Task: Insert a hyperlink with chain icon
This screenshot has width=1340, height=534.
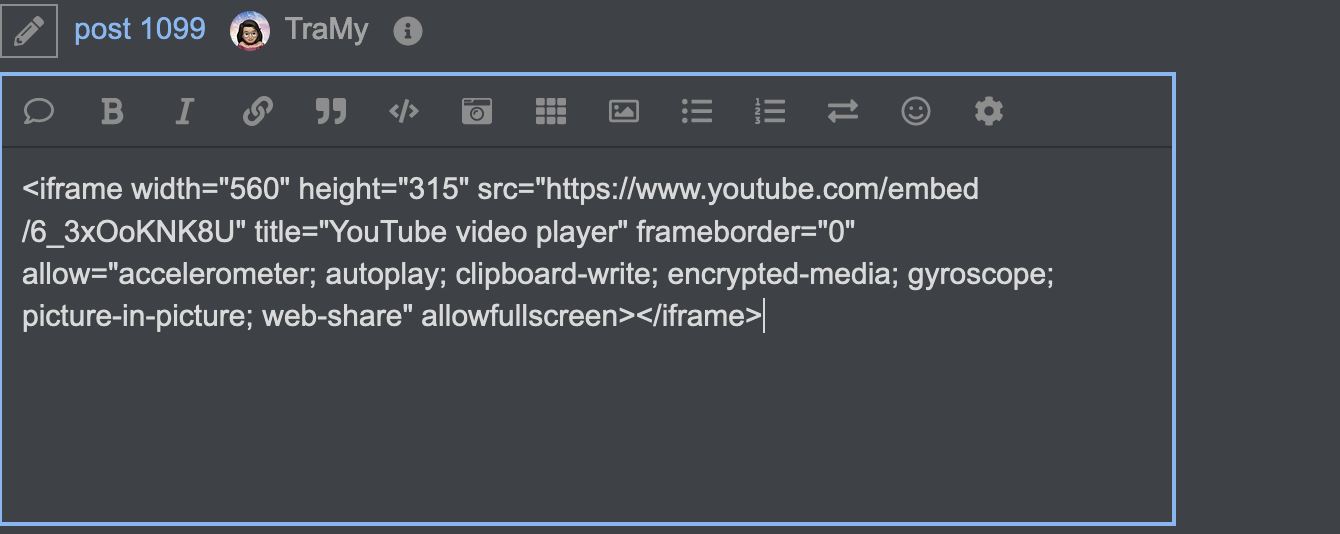Action: 258,111
